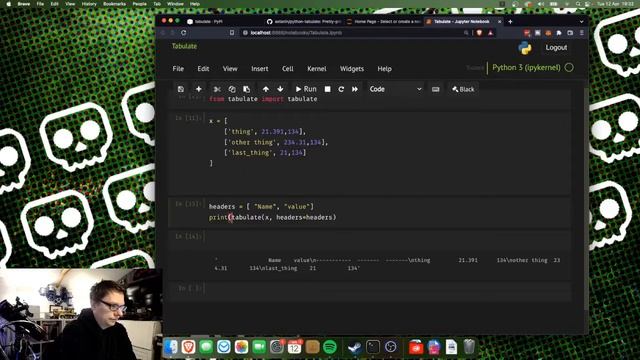Click the page scrollbar on the notebook's right edge

[587, 198]
